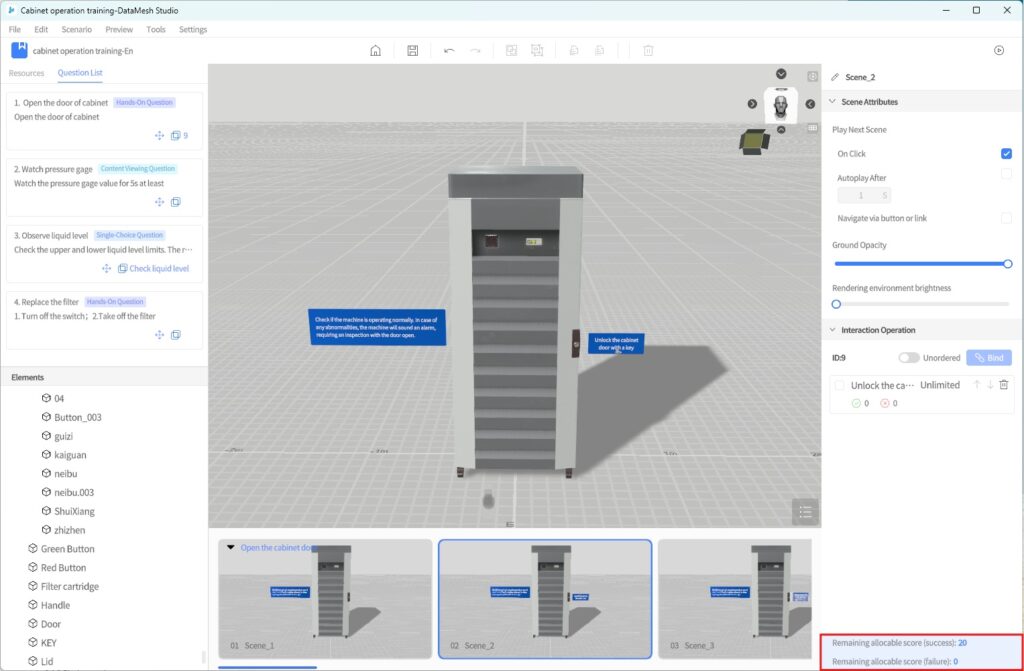Uncheck the On Click checkbox
1024x671 pixels.
click(1006, 154)
